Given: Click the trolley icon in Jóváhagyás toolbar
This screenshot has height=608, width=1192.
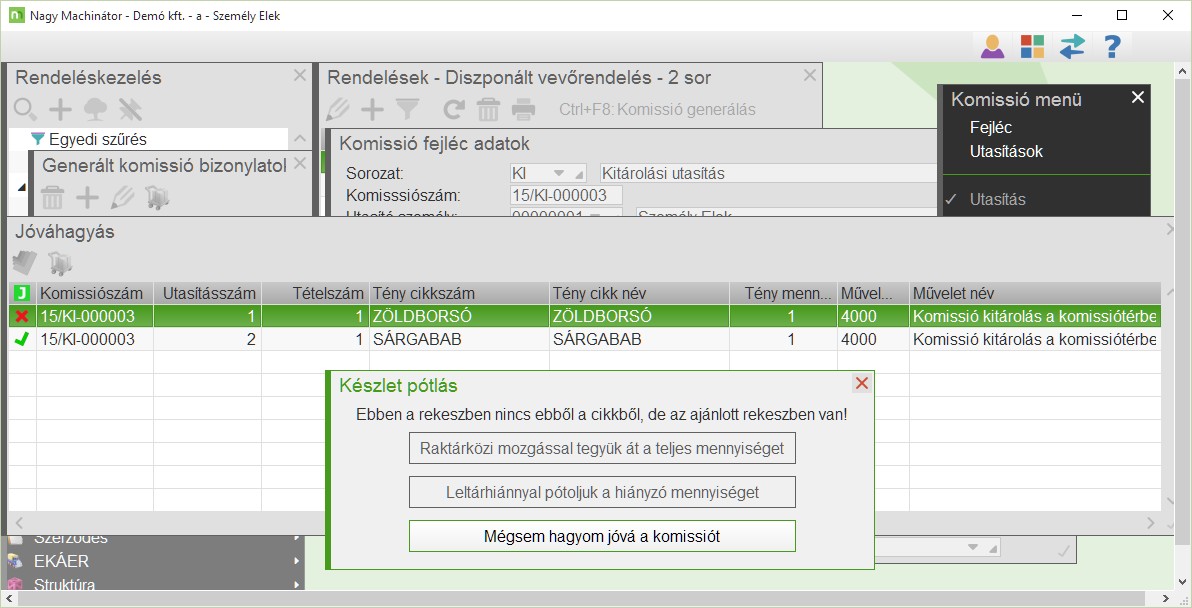Looking at the screenshot, I should 60,263.
